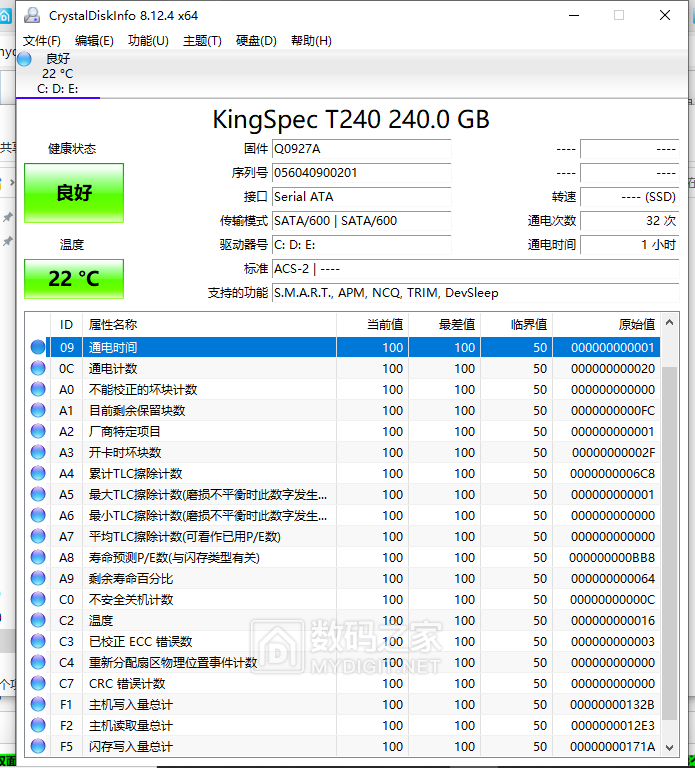The height and width of the screenshot is (768, 695).
Task: Click the interface field Serial ATA
Action: tap(361, 197)
